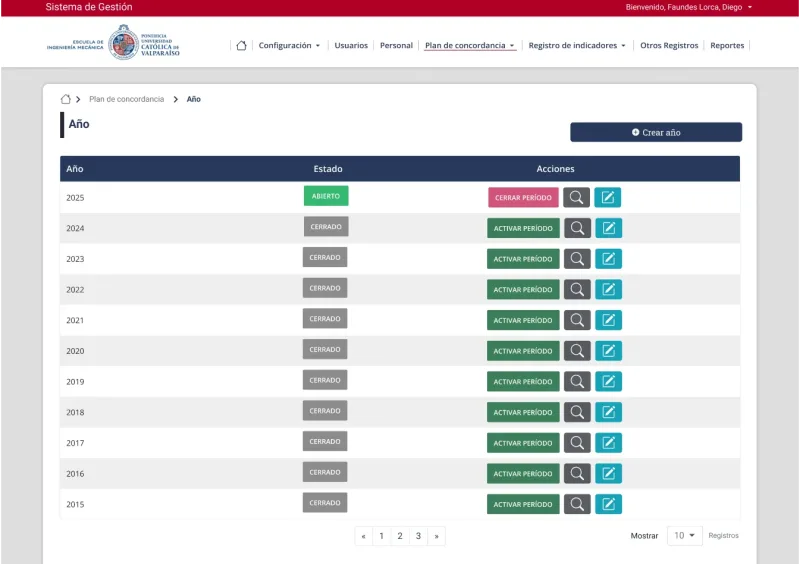Click the Sistema de Gestión title

coord(89,7)
